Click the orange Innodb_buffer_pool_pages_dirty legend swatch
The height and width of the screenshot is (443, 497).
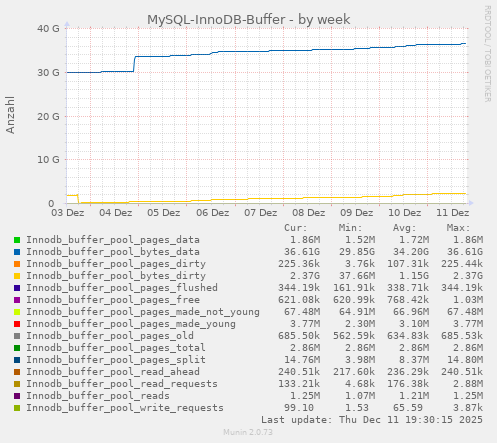pyautogui.click(x=17, y=264)
